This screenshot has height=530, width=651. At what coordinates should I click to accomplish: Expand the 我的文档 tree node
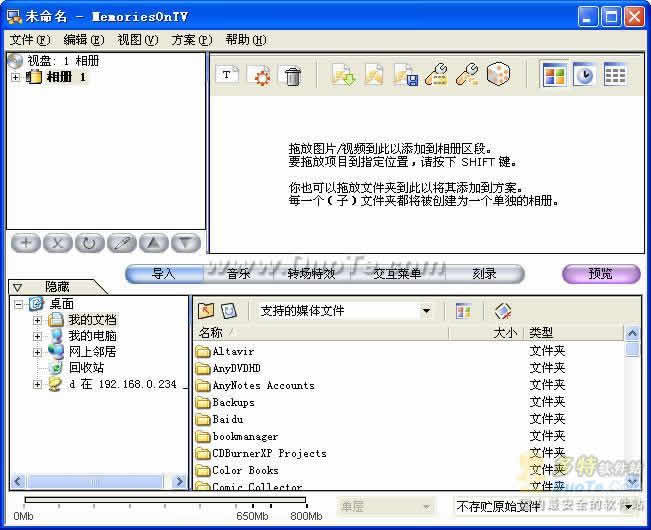pyautogui.click(x=37, y=320)
